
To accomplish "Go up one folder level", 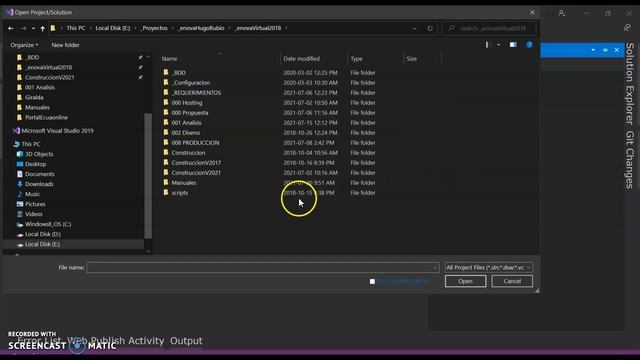I will tap(42, 28).
